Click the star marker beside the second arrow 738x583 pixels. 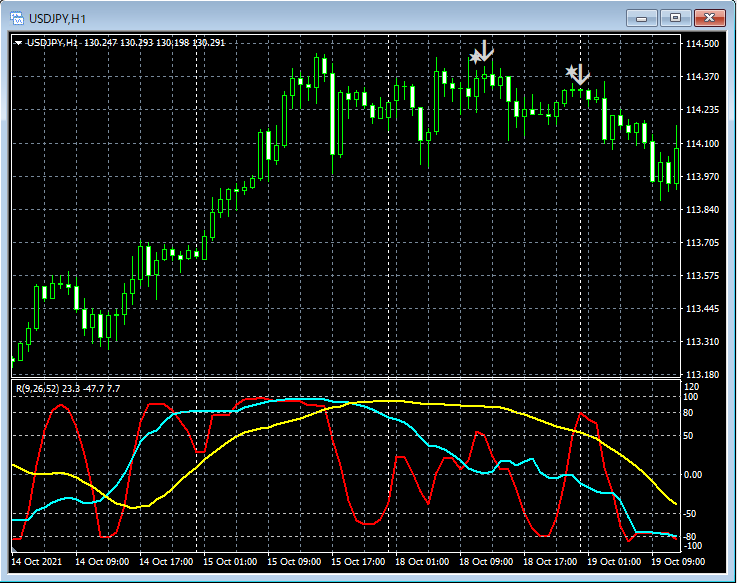570,71
